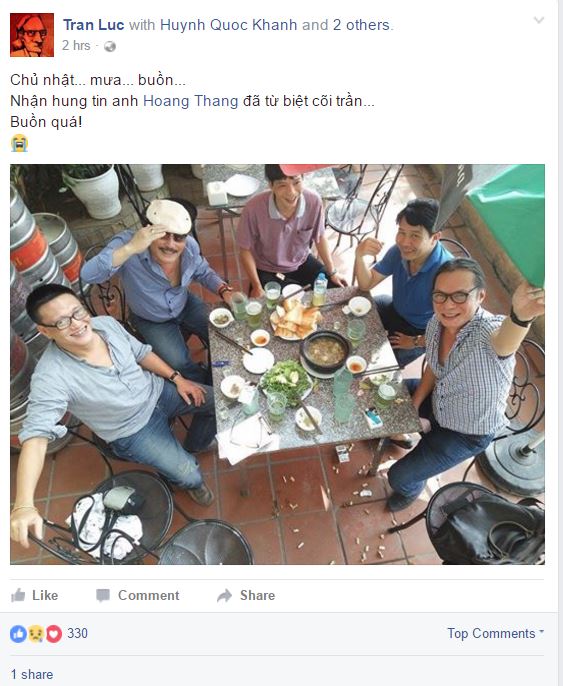
Task: Open the group dining photo
Action: coord(277,364)
